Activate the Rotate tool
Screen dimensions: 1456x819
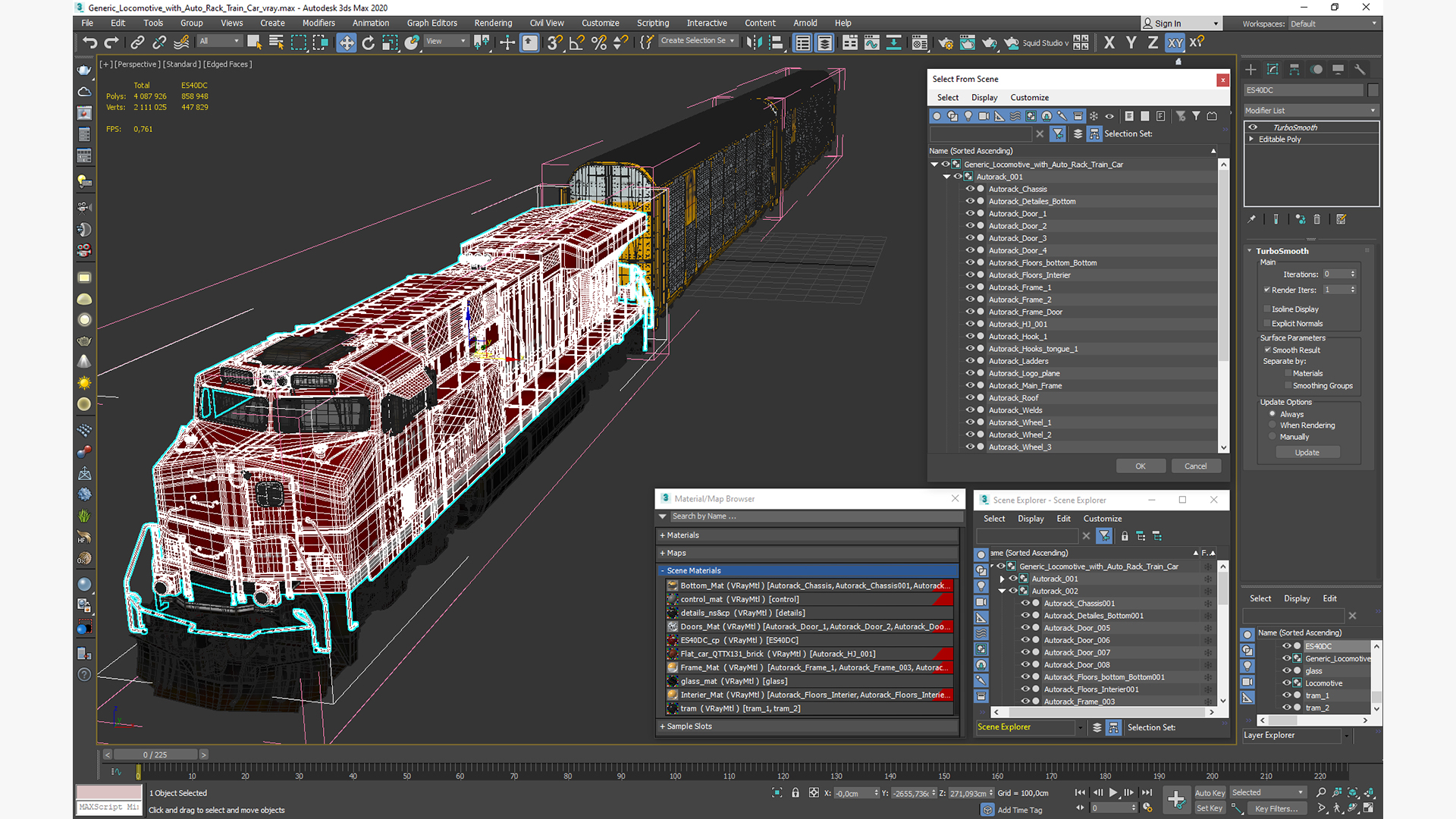coord(368,42)
